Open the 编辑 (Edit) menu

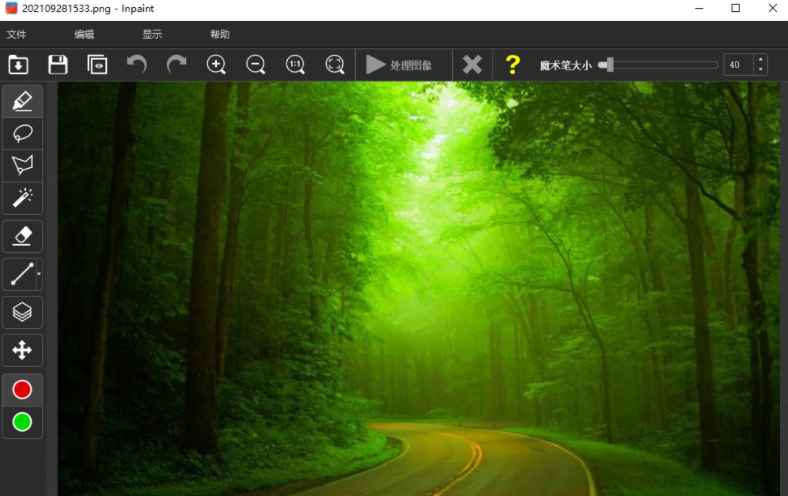click(x=84, y=34)
